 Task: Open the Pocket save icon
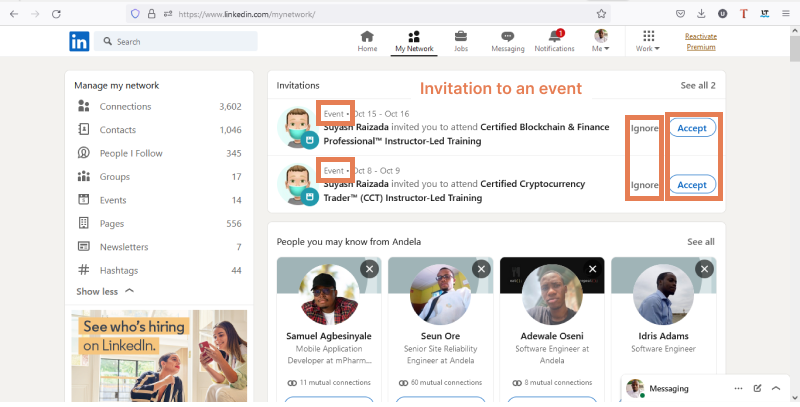click(680, 14)
